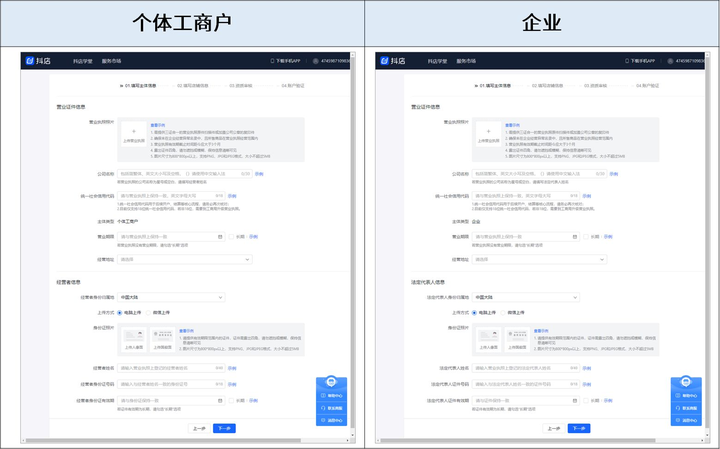Open 帮助中心 in the 个体工商户 floating widget
The width and height of the screenshot is (720, 449).
[x=332, y=395]
